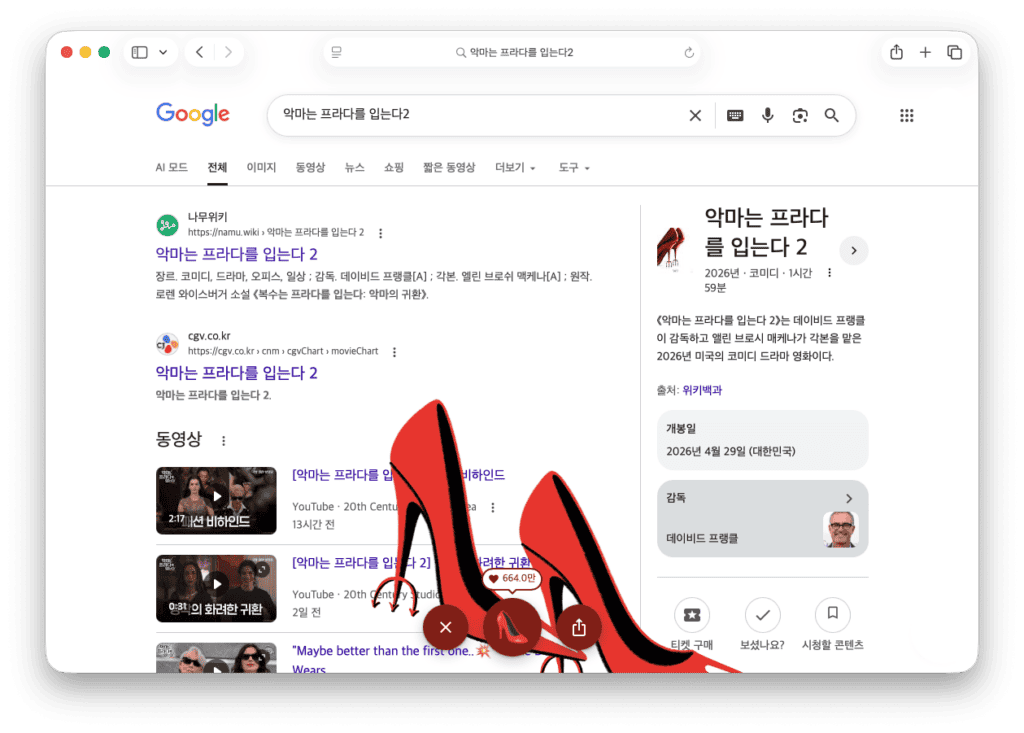Play the 2:17 video thumbnail
1024x733 pixels.
216,500
